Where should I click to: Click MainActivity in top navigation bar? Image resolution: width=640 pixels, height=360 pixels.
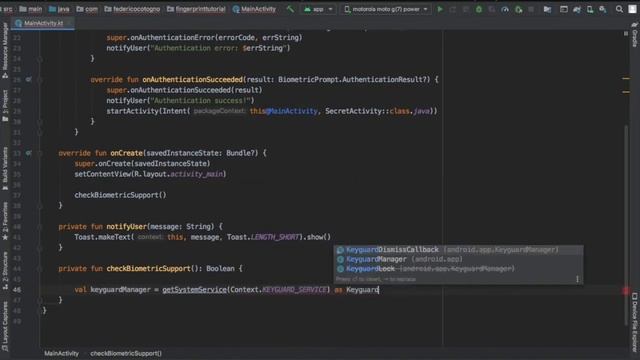[x=254, y=9]
